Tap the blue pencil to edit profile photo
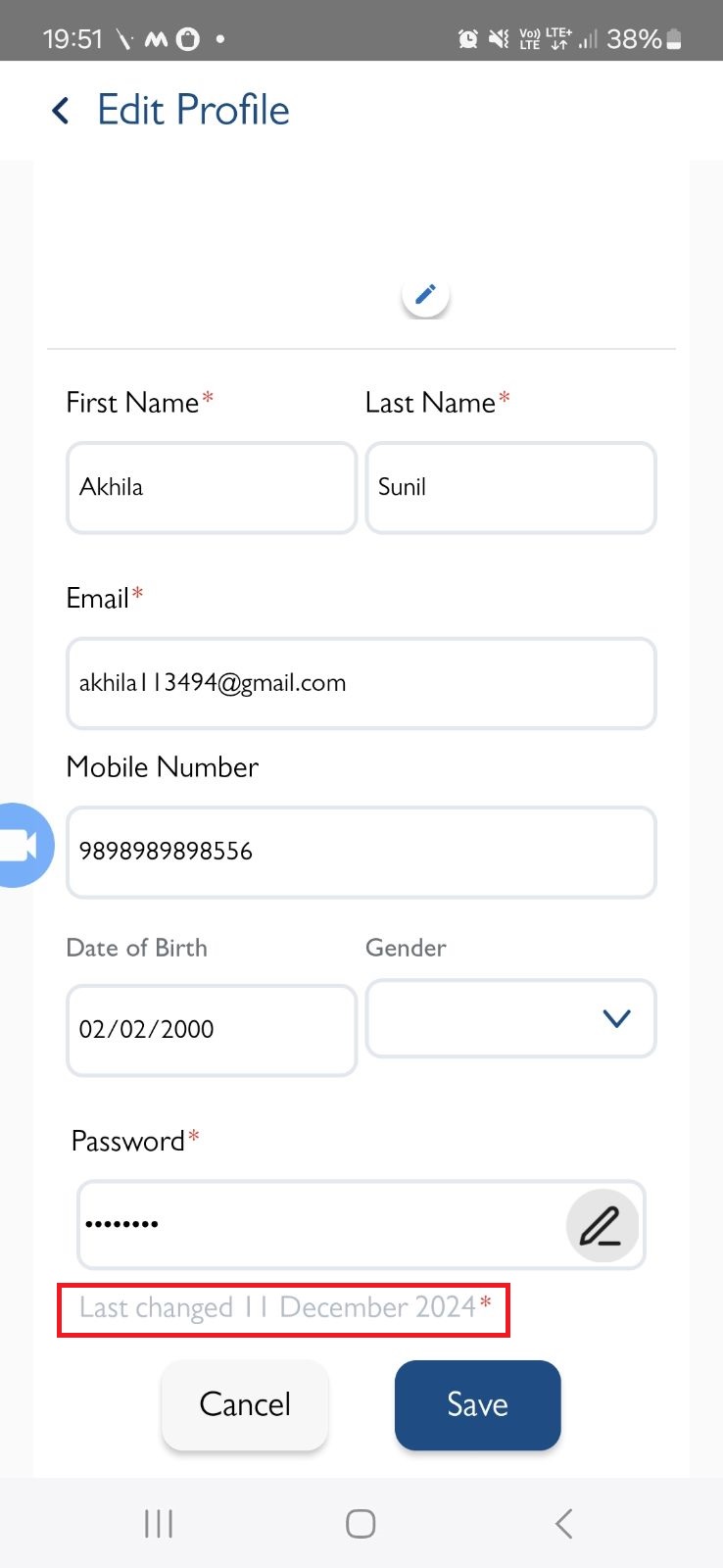Image resolution: width=723 pixels, height=1568 pixels. point(425,294)
